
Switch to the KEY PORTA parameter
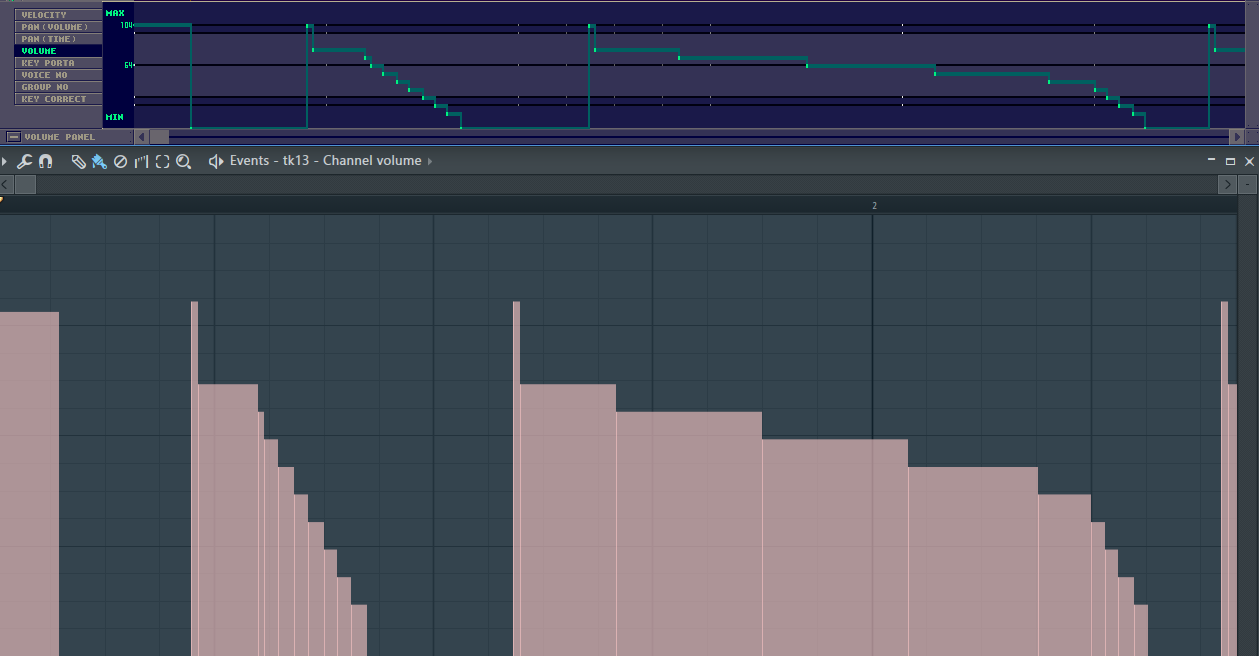[x=58, y=63]
